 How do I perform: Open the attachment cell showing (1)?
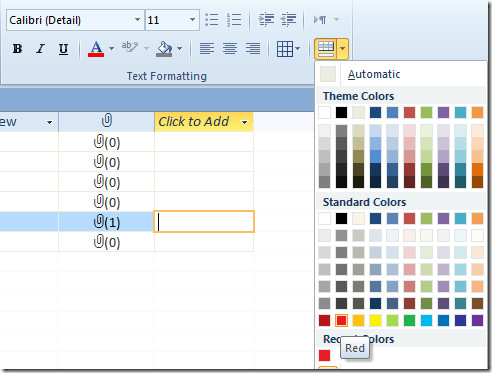[x=106, y=222]
